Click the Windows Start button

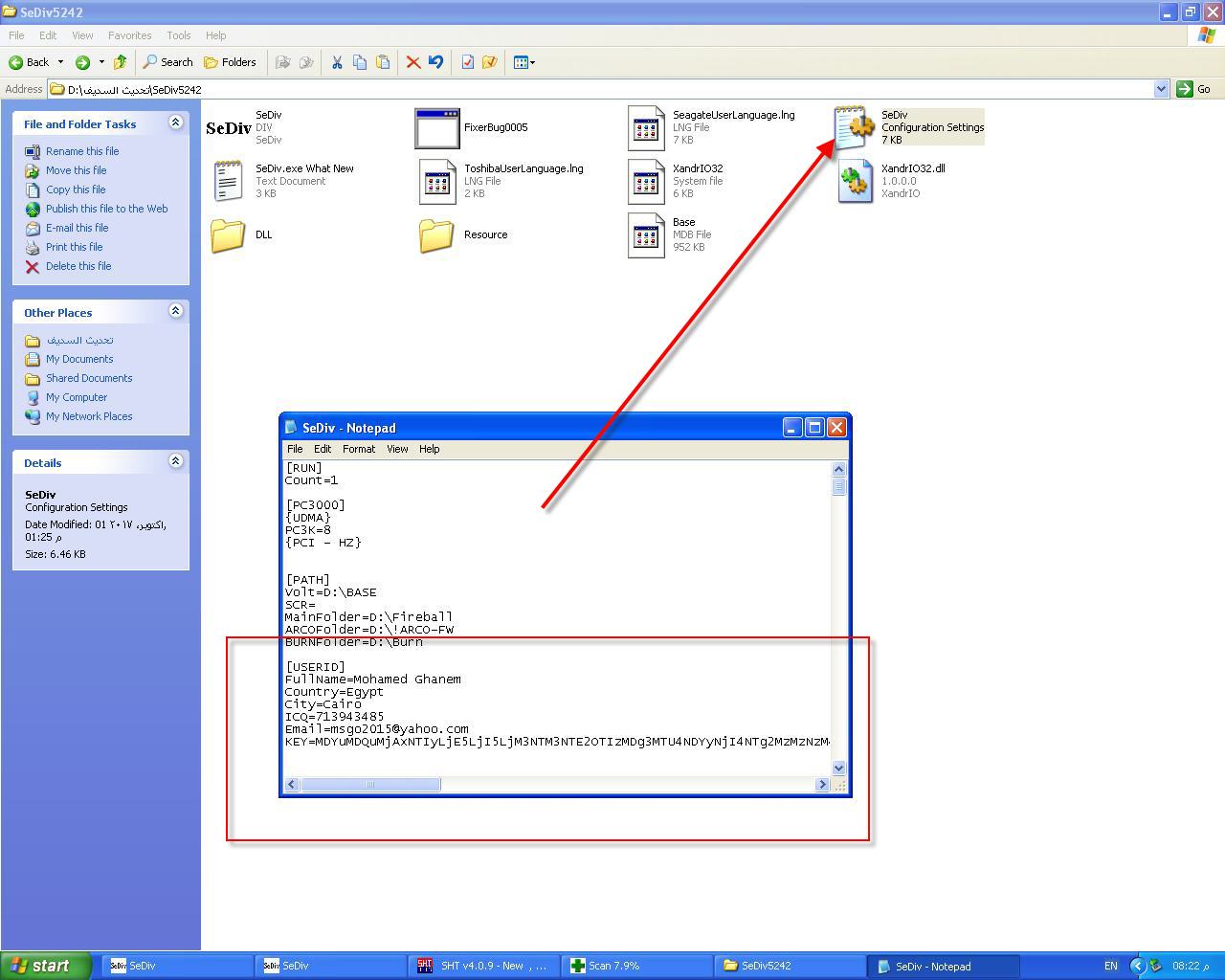46,966
